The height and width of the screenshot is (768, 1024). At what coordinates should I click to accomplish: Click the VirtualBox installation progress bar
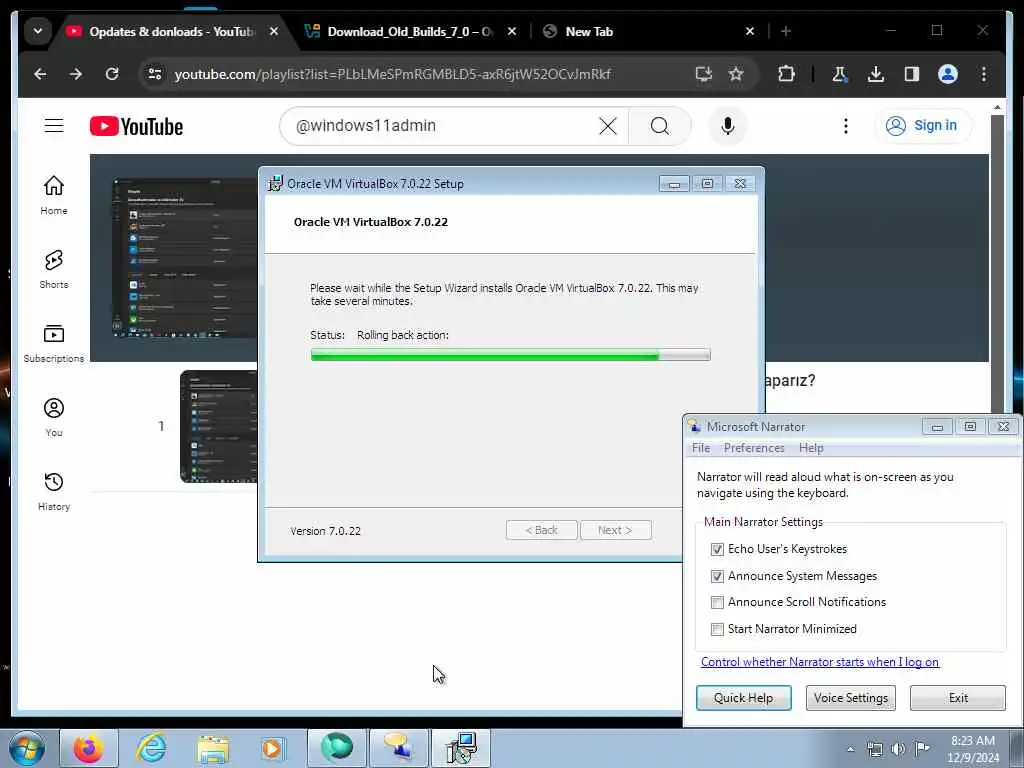(510, 355)
